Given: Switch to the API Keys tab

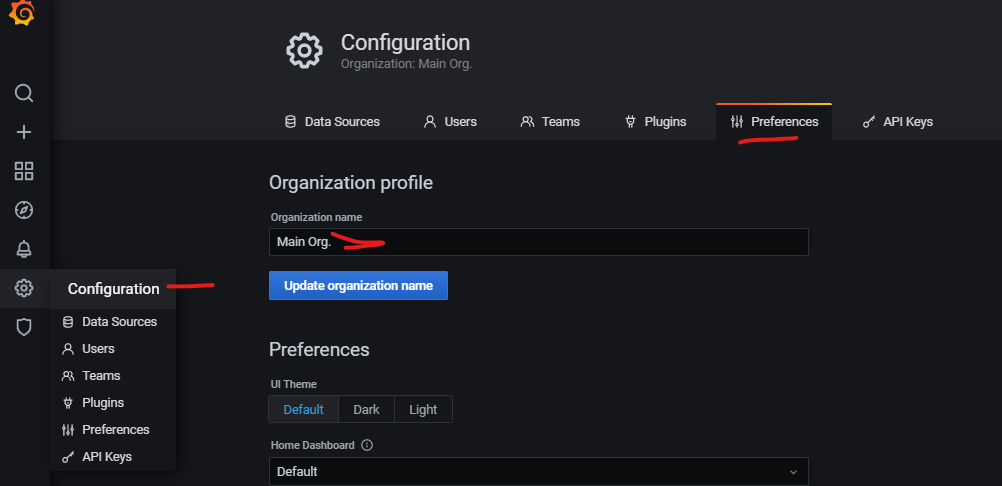Looking at the screenshot, I should 897,122.
